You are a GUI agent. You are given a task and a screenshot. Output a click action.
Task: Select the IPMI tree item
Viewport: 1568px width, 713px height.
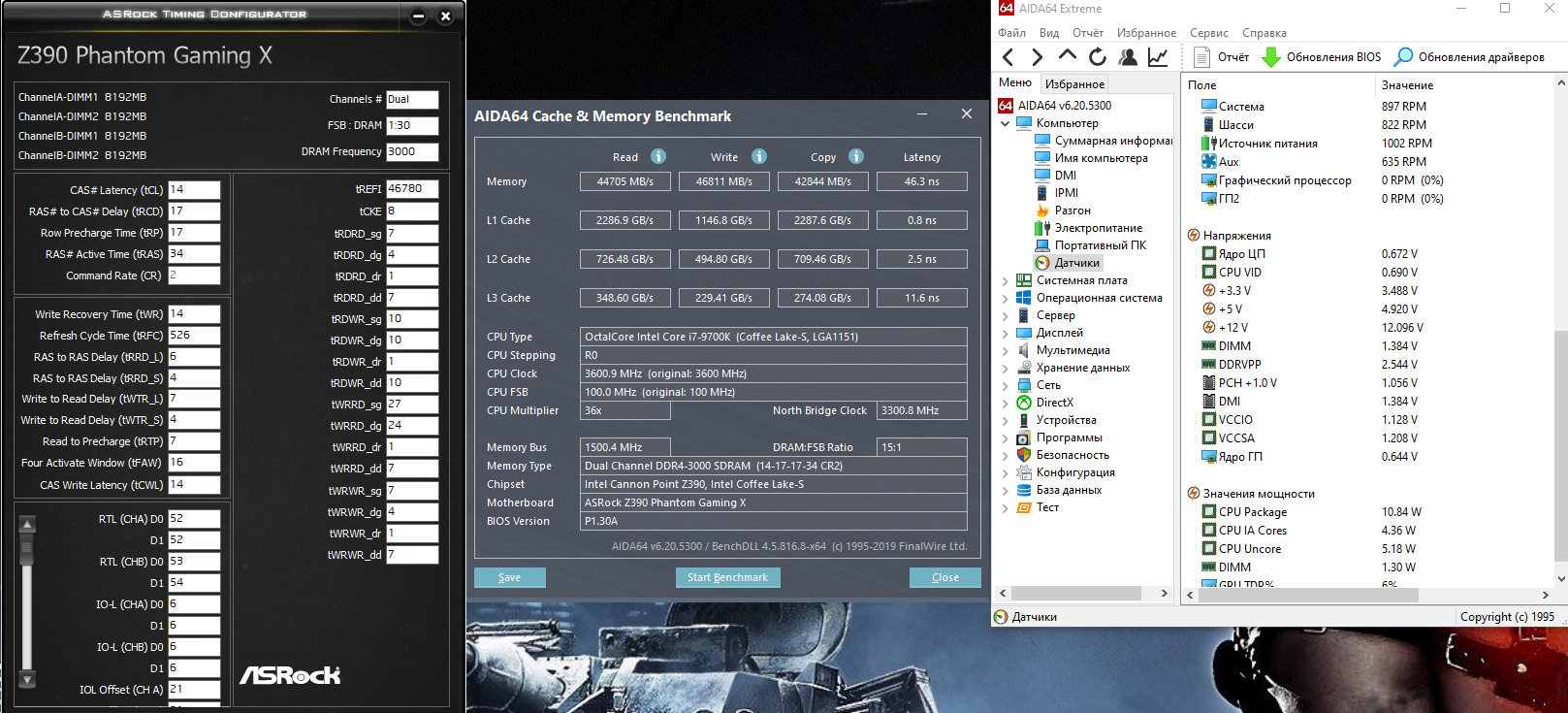click(1056, 193)
